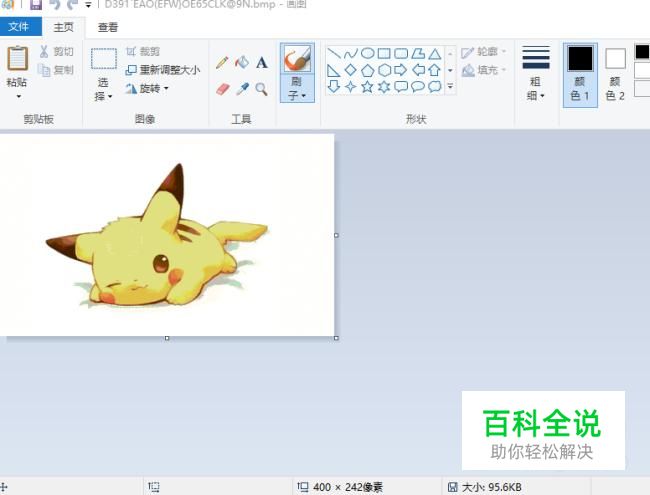Click the canvas bottom-center resize handle
This screenshot has height=495, width=650.
coord(167,338)
